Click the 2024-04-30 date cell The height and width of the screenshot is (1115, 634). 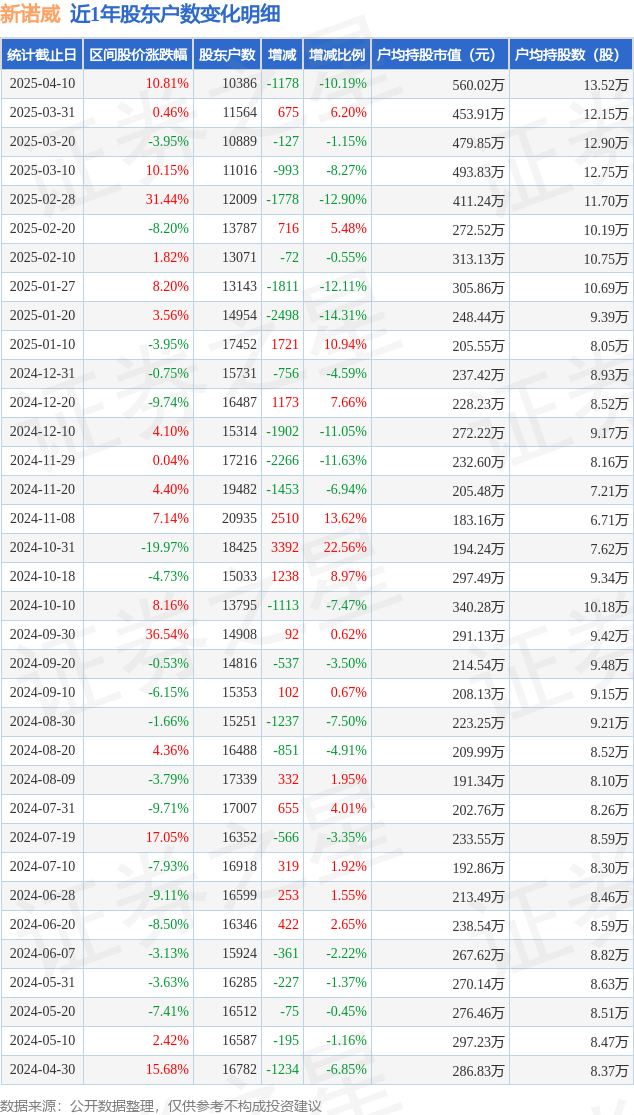click(x=42, y=1069)
